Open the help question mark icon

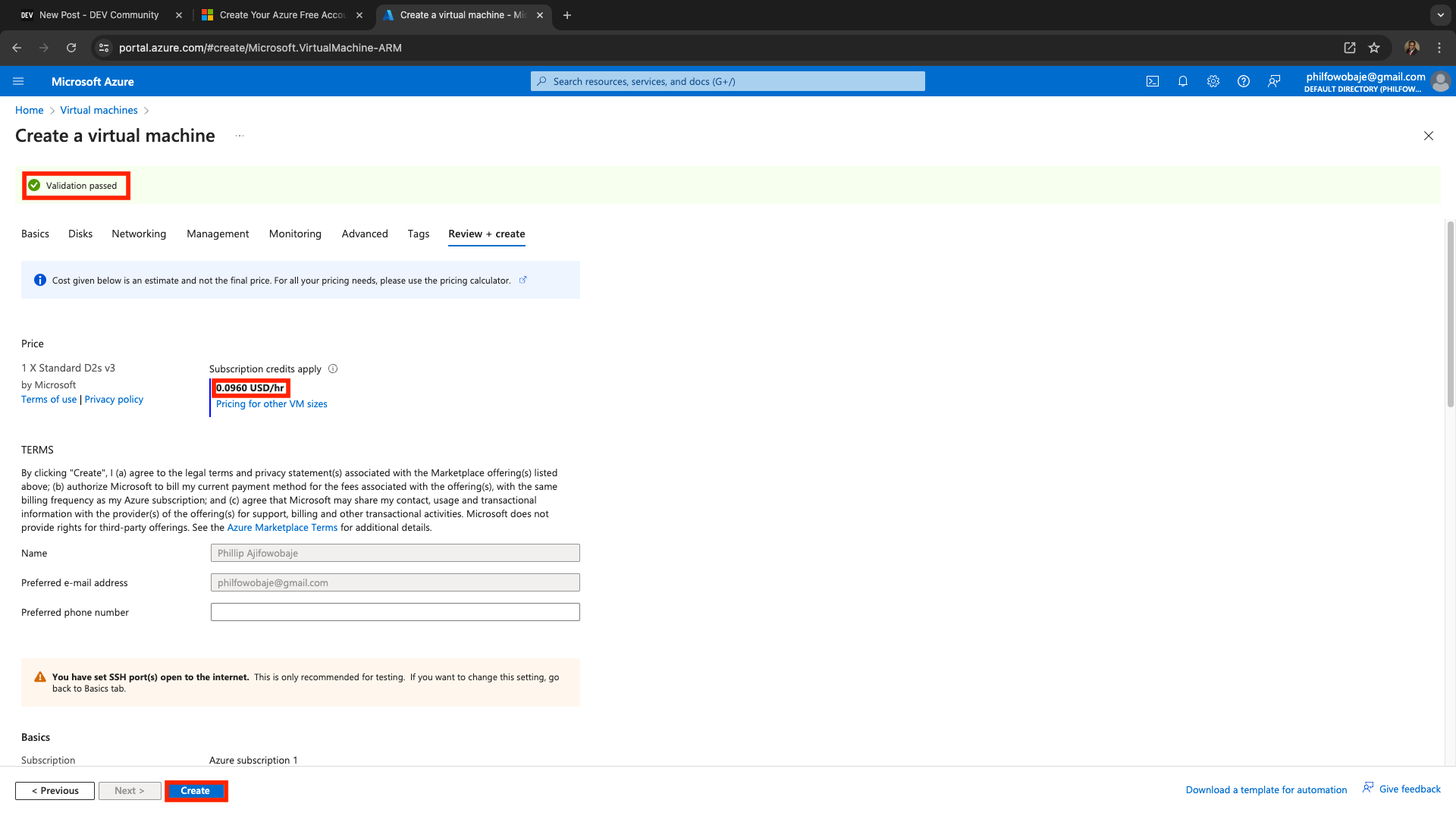[x=1243, y=81]
